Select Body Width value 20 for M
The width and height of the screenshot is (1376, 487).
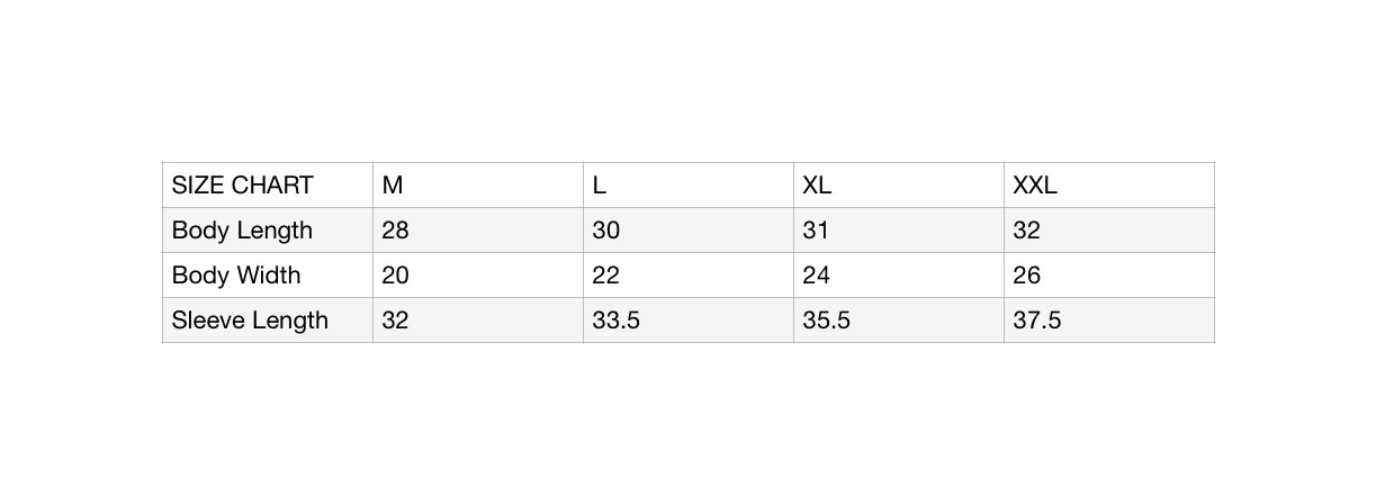(x=395, y=275)
